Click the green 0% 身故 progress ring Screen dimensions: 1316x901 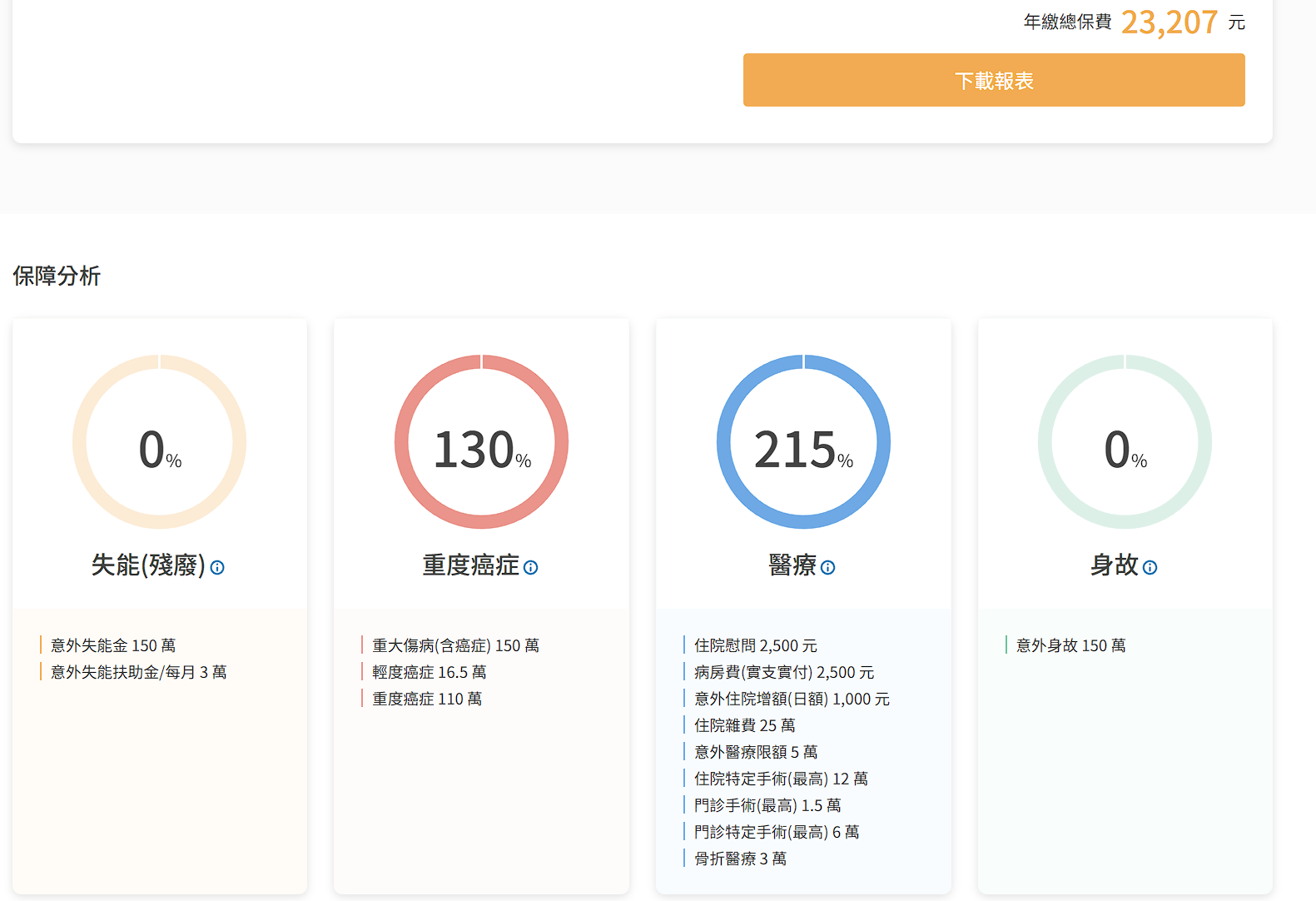pyautogui.click(x=1125, y=442)
